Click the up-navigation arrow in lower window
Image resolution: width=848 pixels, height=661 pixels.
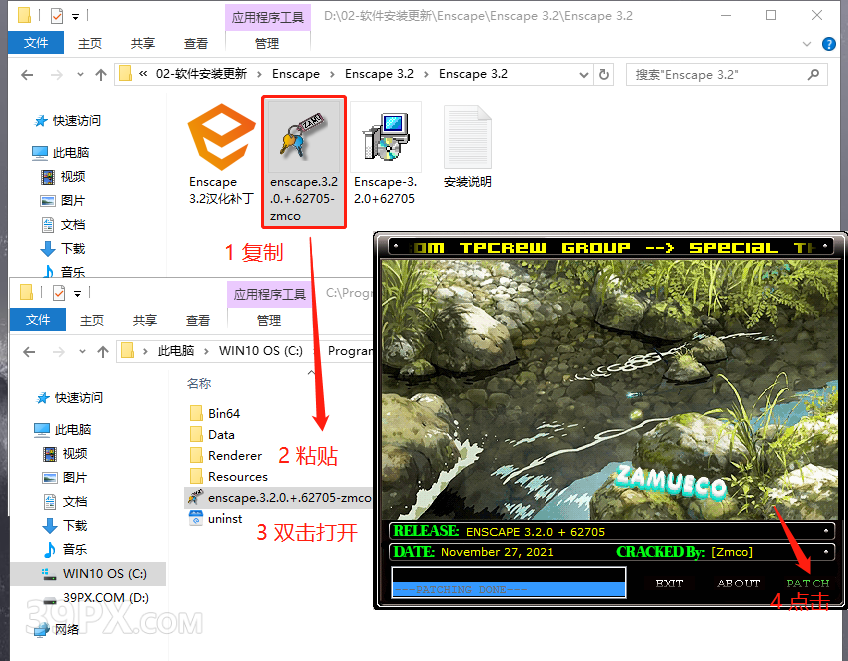pyautogui.click(x=104, y=351)
